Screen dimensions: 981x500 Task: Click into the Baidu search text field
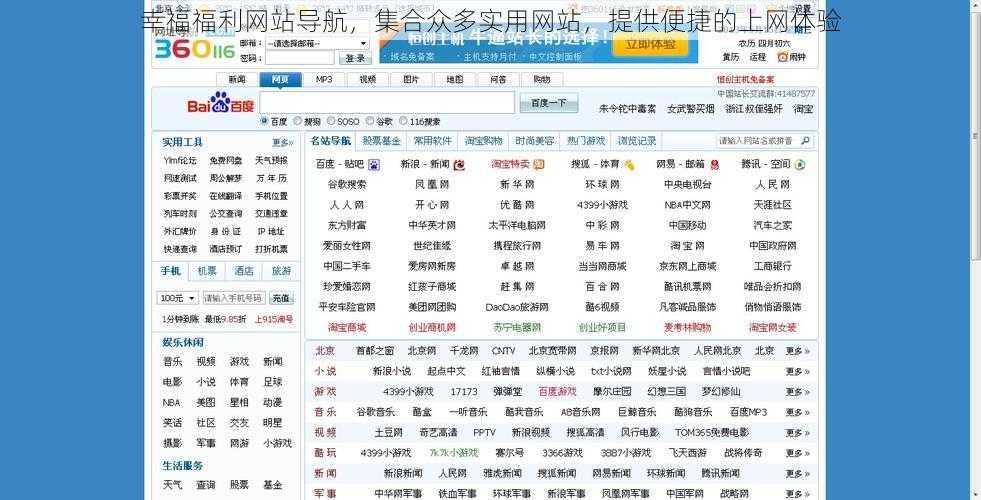click(387, 103)
